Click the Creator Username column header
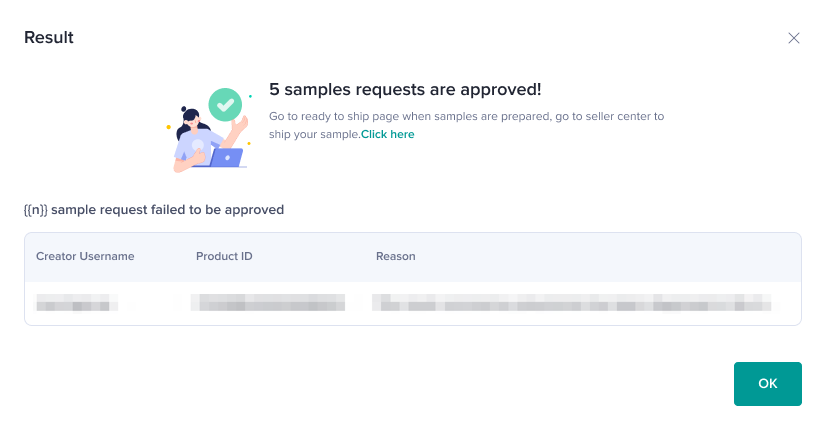 tap(85, 256)
